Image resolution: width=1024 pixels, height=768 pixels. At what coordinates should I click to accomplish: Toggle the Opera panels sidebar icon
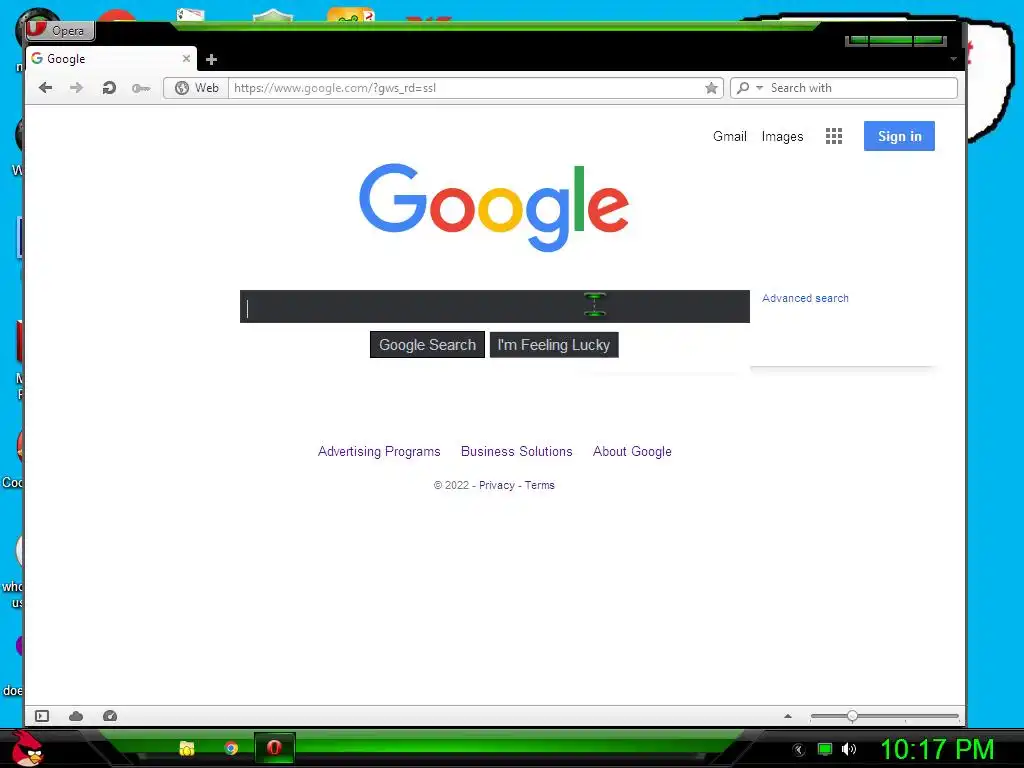(42, 716)
